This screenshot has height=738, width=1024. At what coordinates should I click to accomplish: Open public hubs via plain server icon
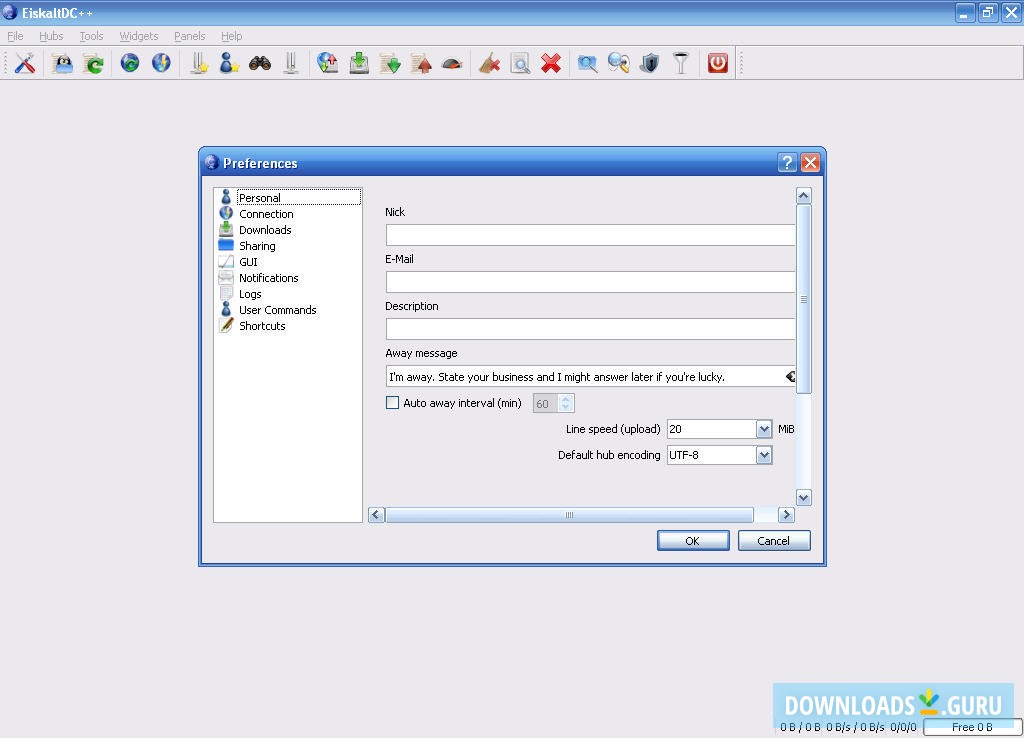(291, 63)
